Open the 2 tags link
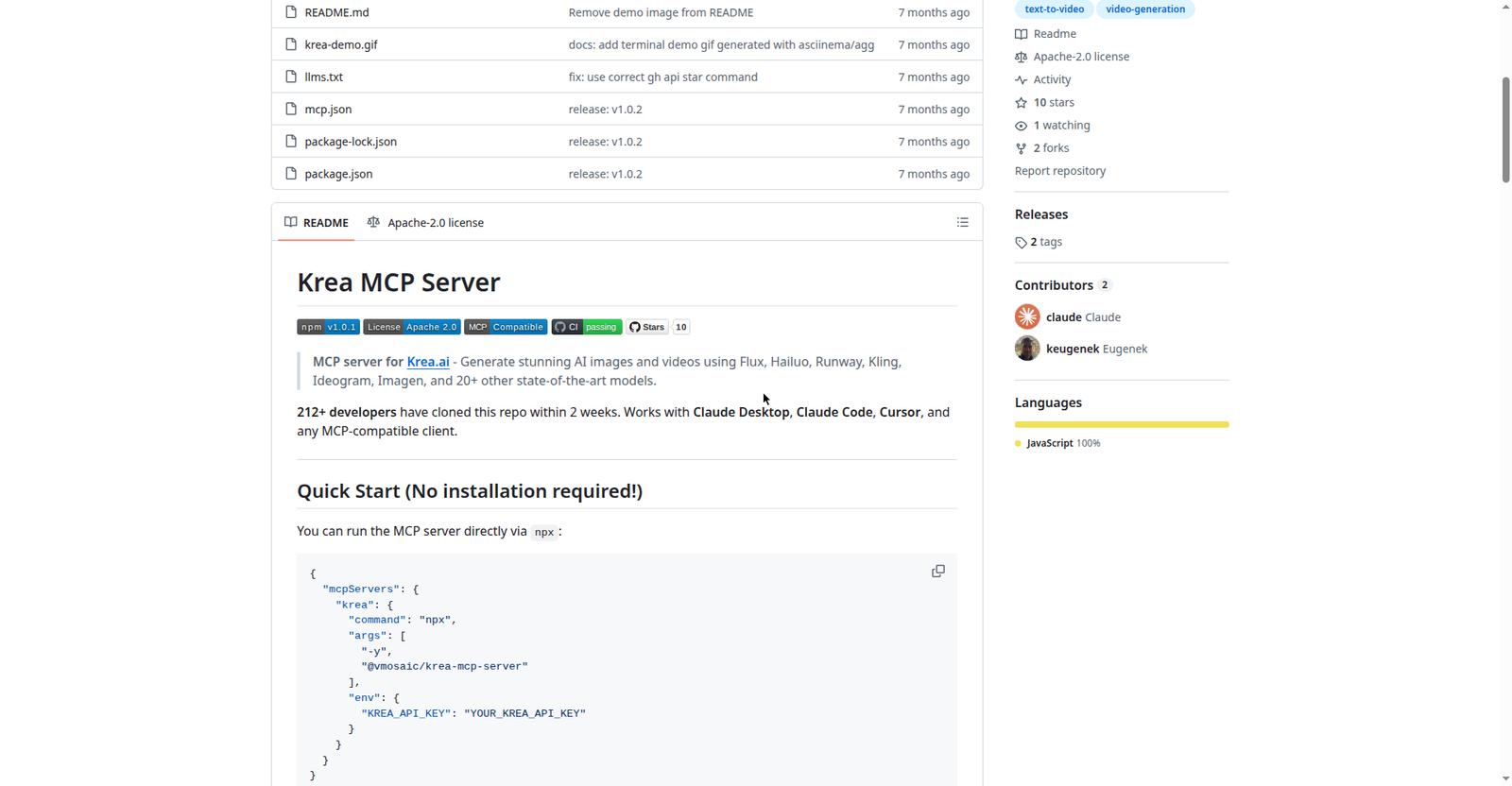The height and width of the screenshot is (786, 1512). tap(1039, 242)
